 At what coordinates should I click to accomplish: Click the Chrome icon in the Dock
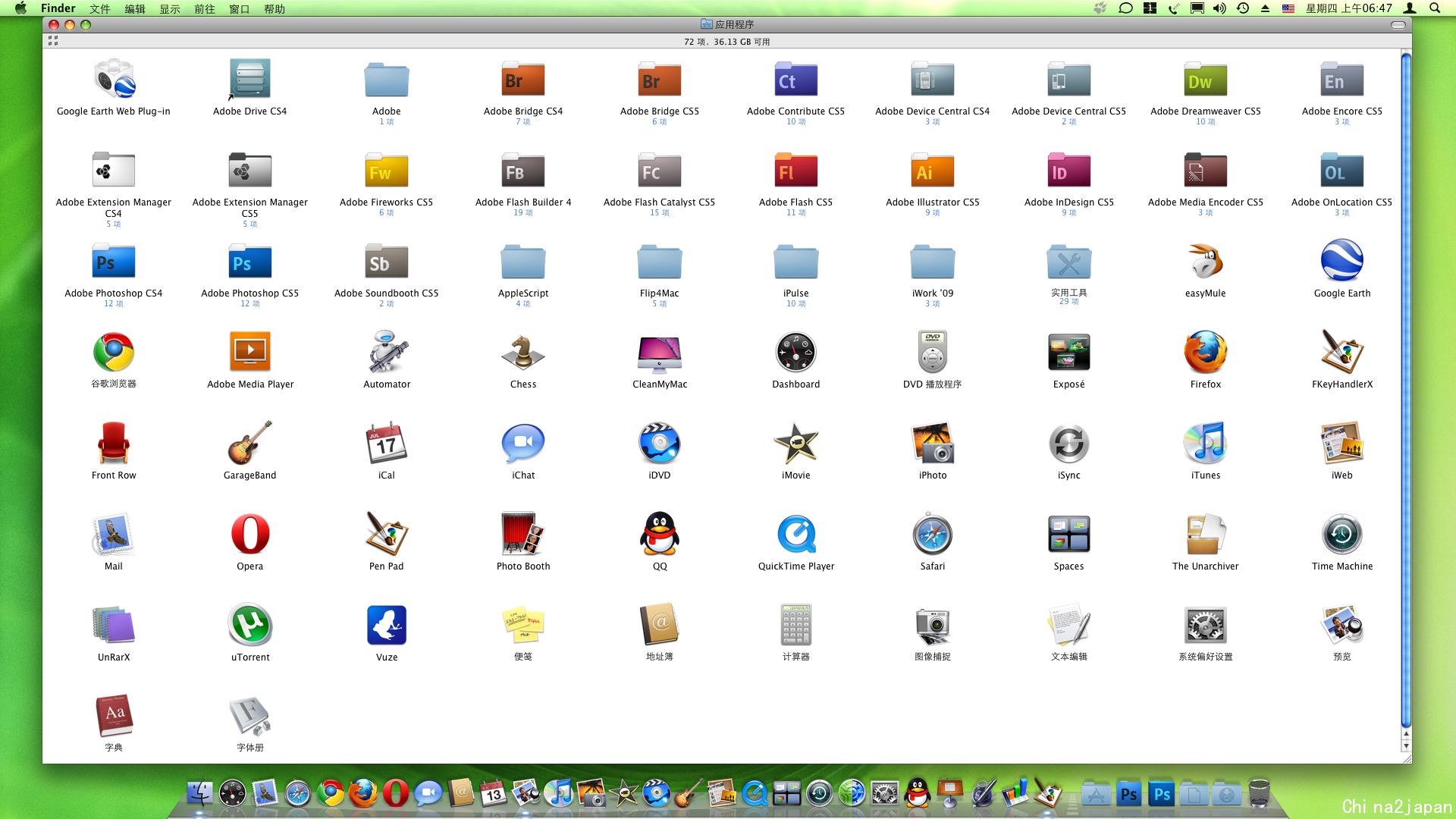coord(331,793)
